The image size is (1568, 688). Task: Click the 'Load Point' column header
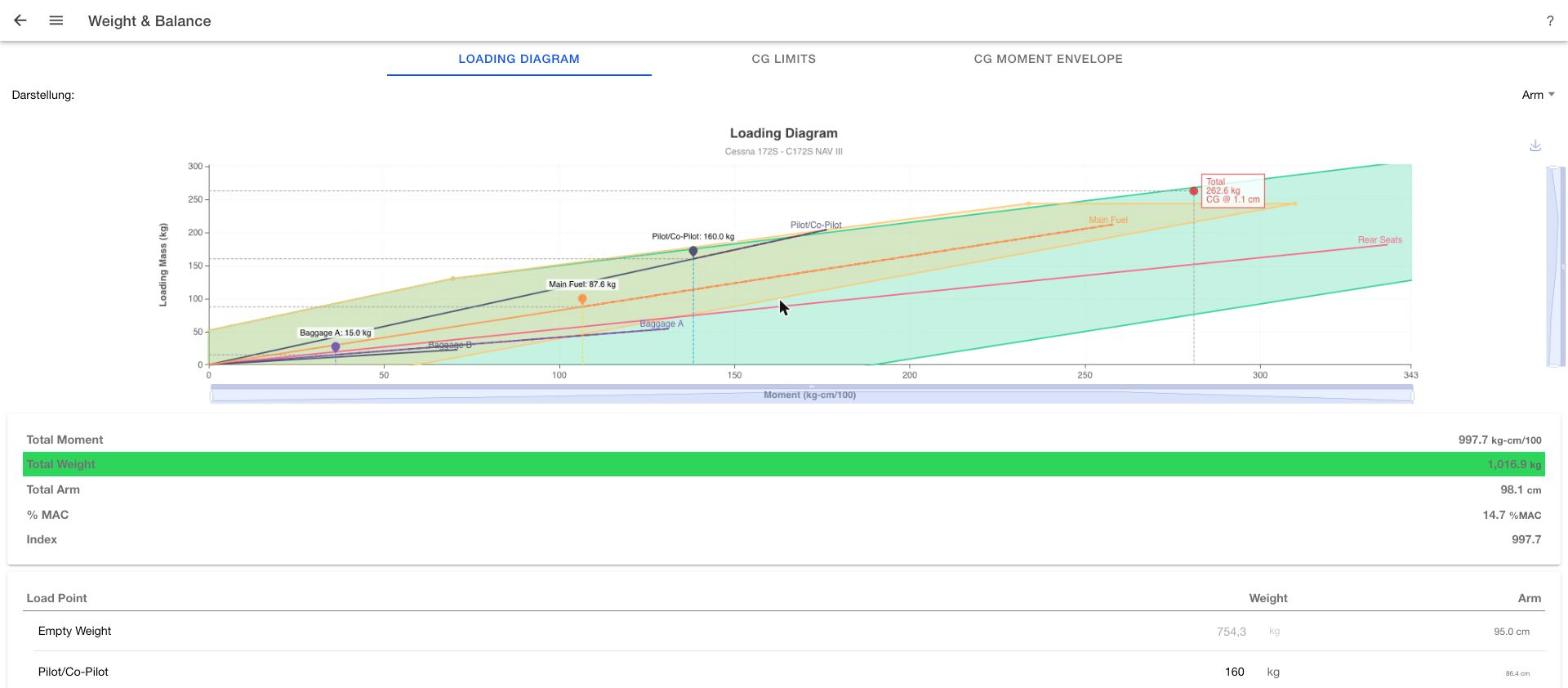[57, 598]
